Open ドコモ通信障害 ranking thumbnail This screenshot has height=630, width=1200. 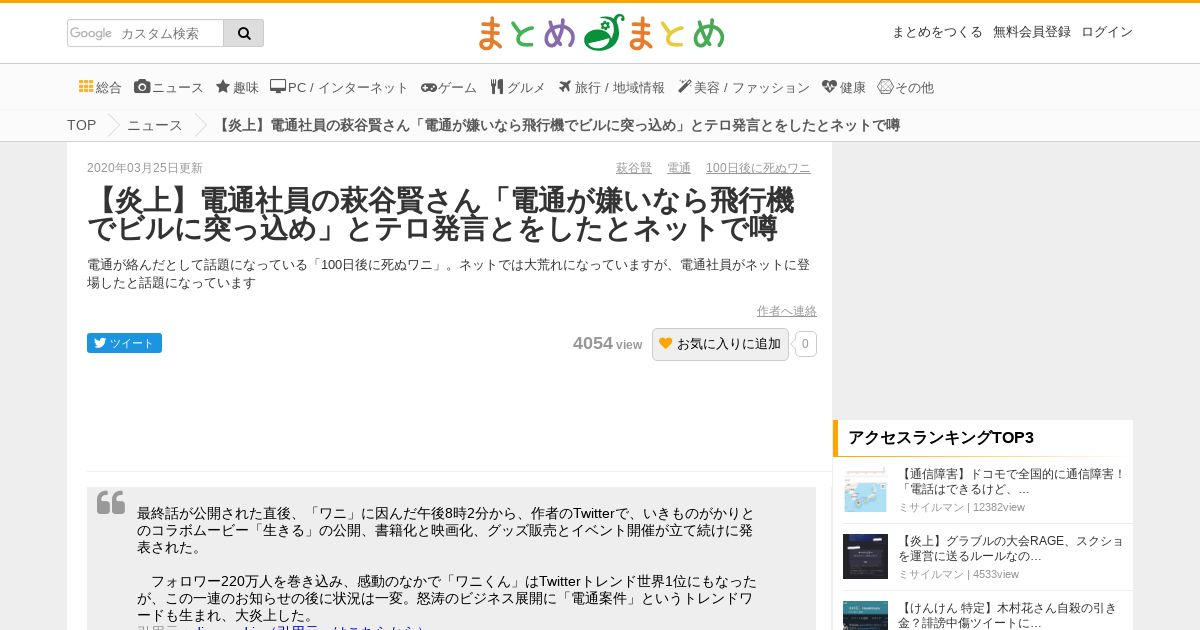point(865,490)
